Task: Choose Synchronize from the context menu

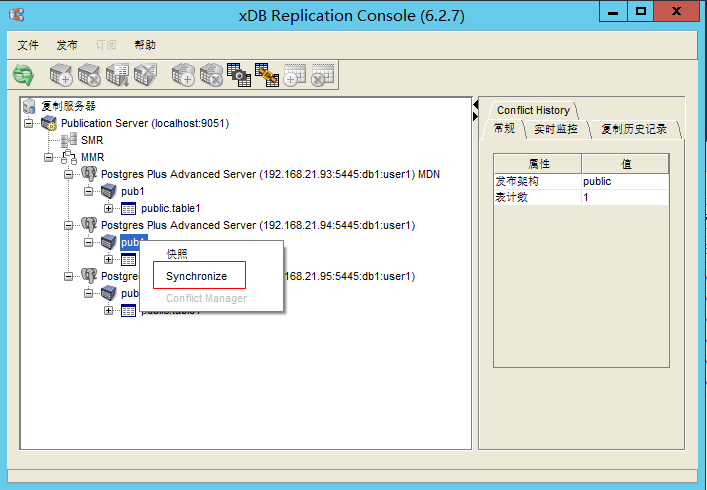Action: tap(196, 276)
